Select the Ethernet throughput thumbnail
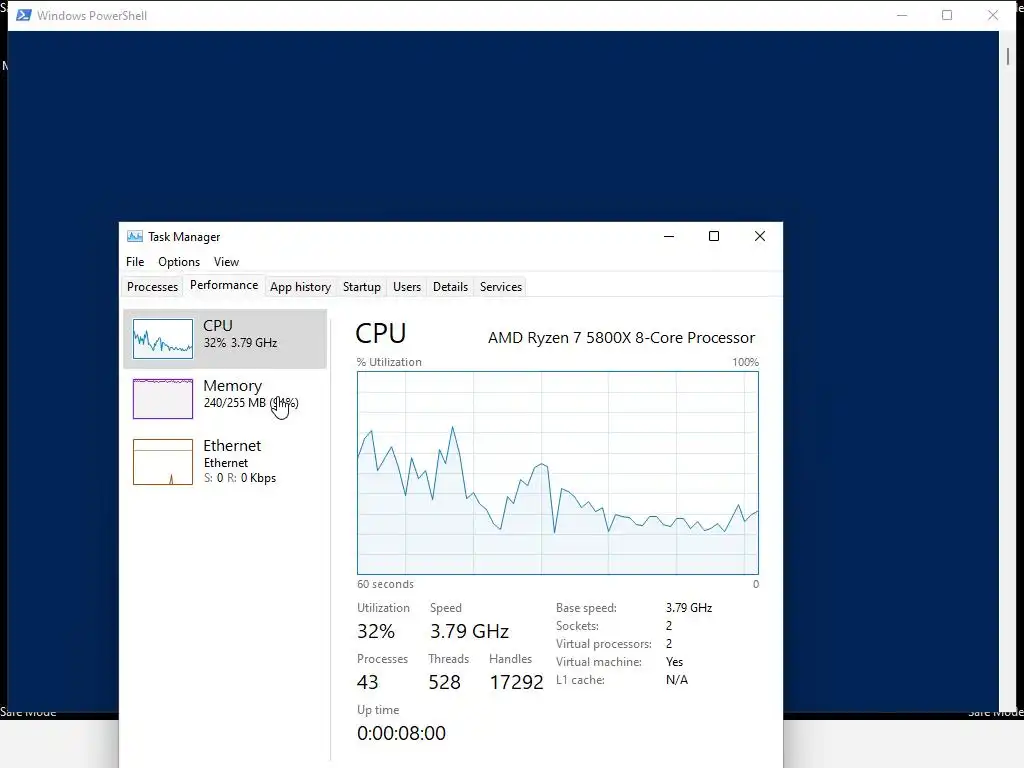1024x768 pixels. click(x=163, y=462)
